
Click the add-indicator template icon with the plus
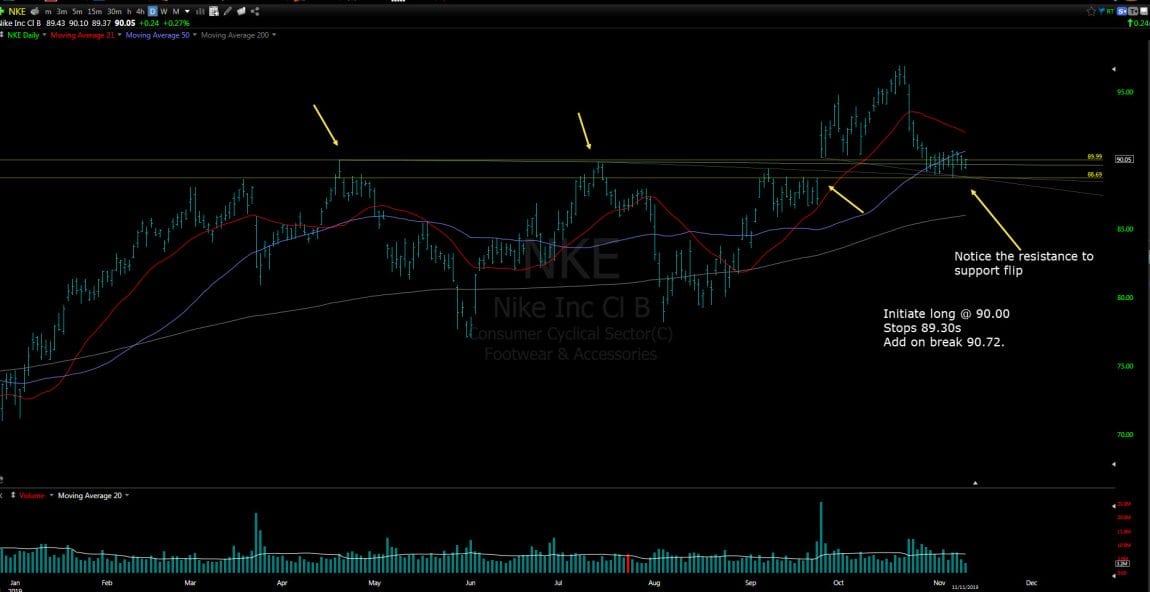click(213, 12)
